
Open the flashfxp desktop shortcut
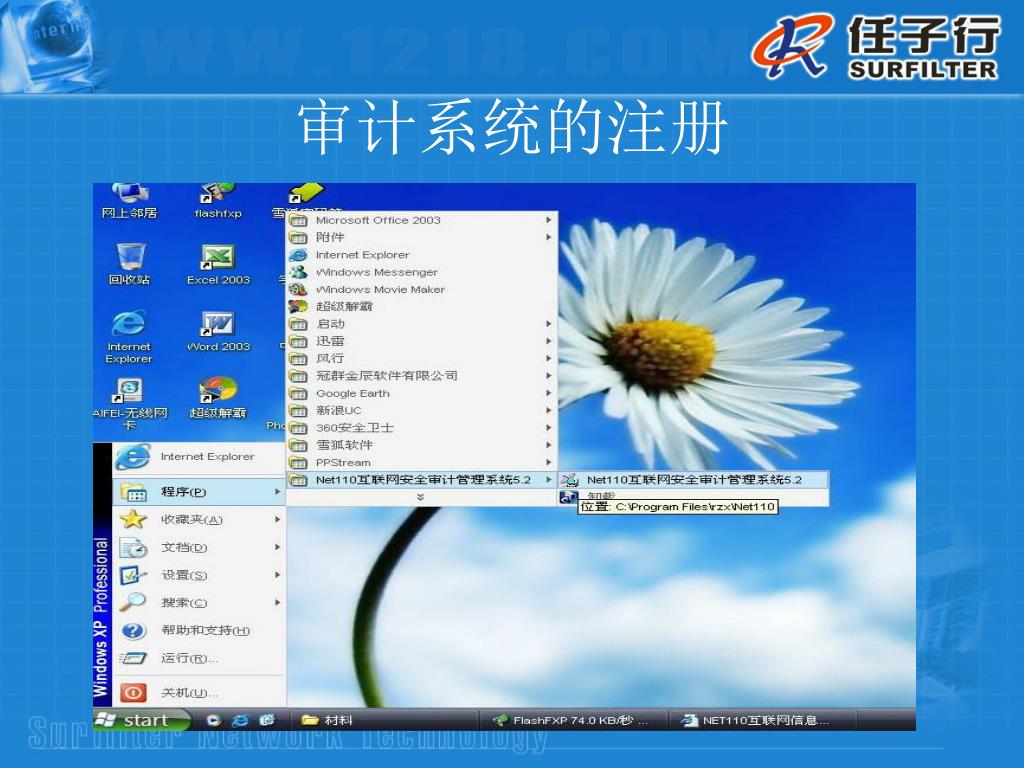coord(218,195)
